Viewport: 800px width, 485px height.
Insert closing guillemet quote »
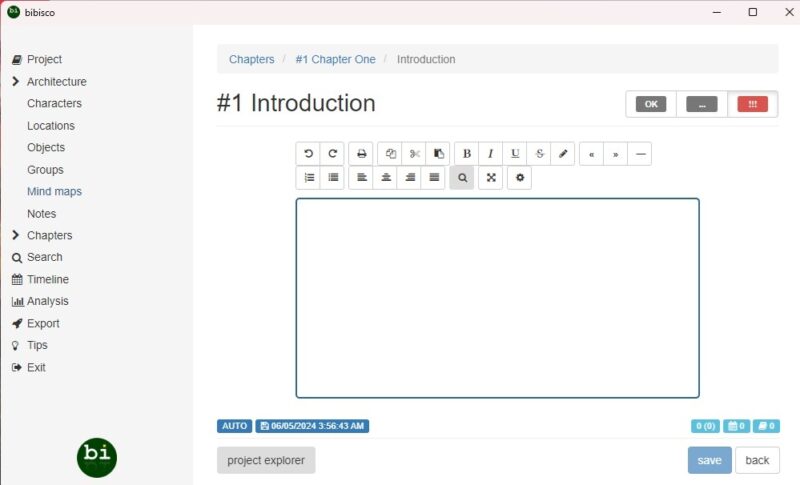(x=616, y=154)
